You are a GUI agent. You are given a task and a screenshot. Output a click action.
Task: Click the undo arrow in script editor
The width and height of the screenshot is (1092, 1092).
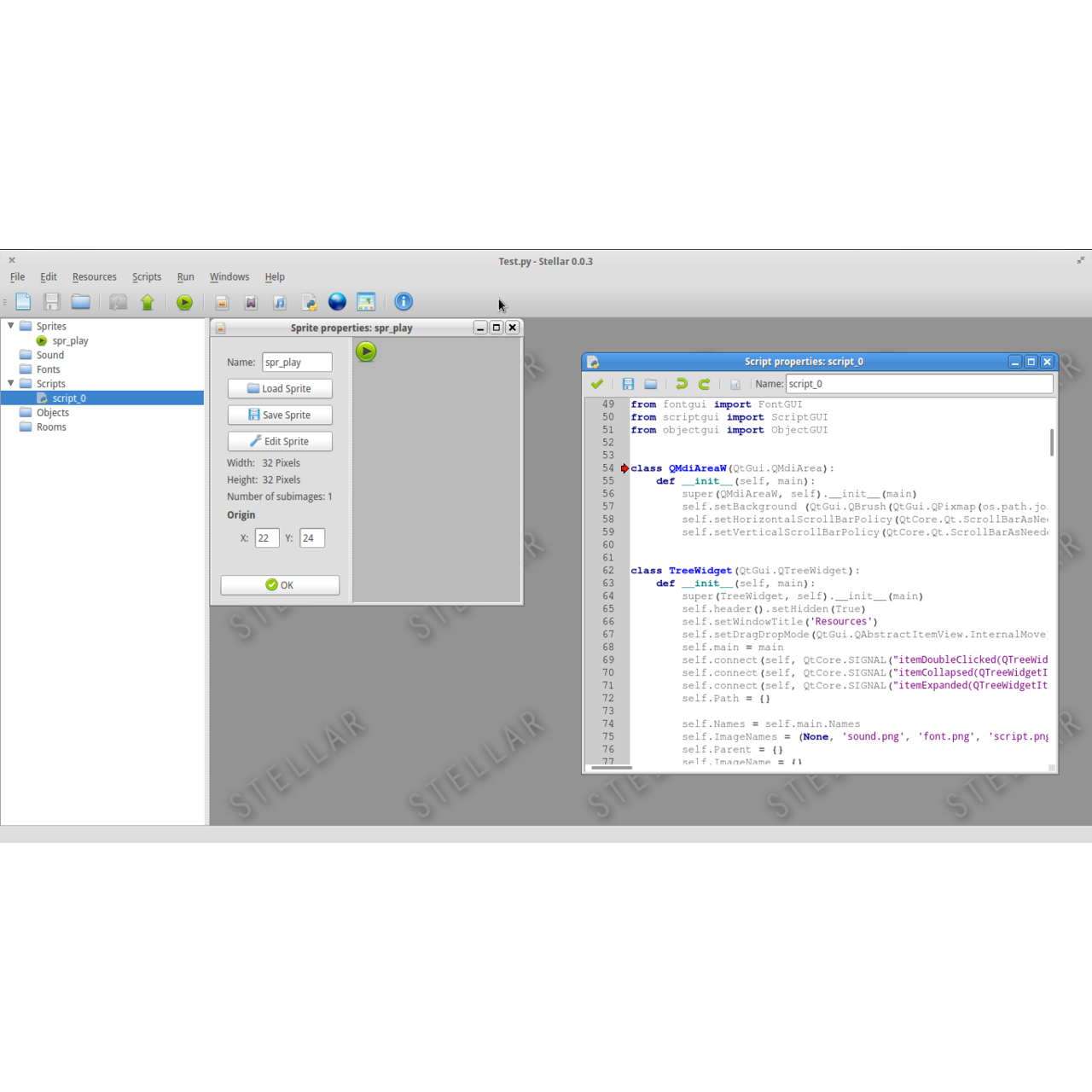[681, 384]
